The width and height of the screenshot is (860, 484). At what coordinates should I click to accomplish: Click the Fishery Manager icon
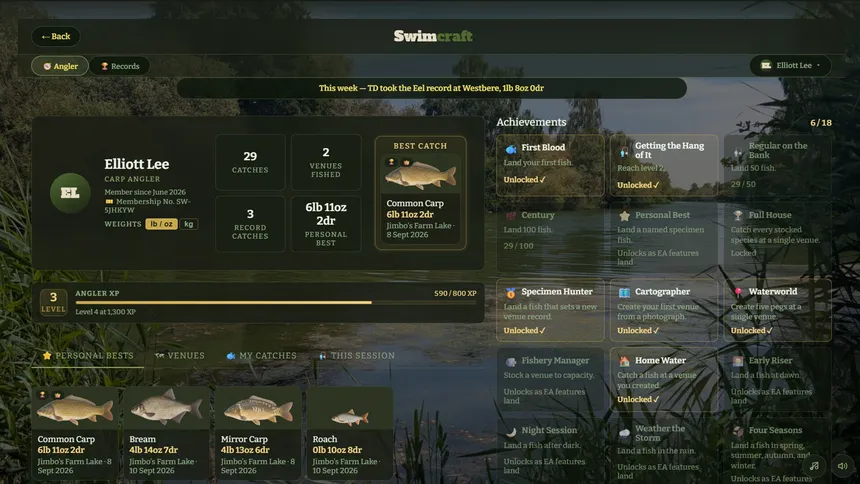coord(511,362)
